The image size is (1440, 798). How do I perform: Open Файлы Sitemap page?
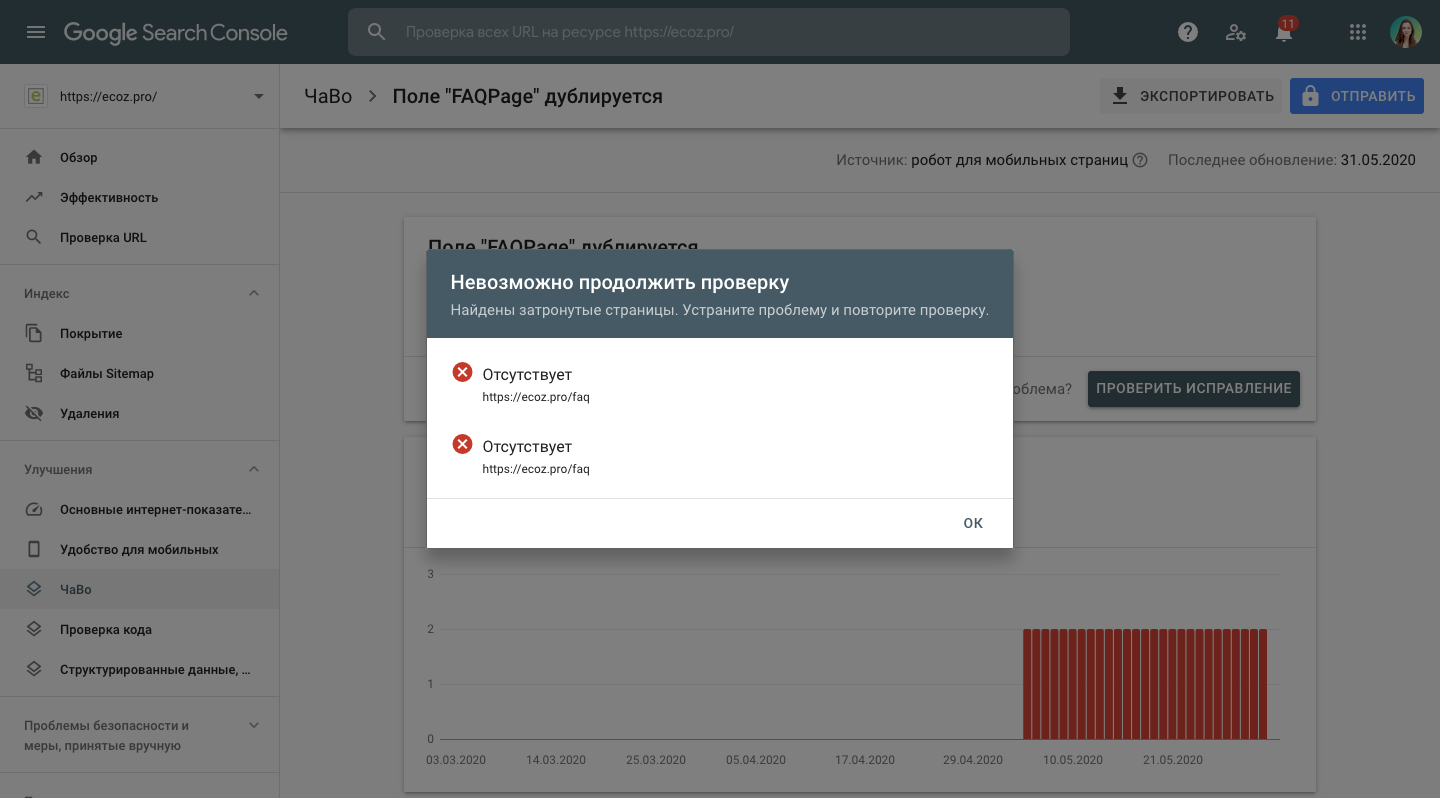140,373
